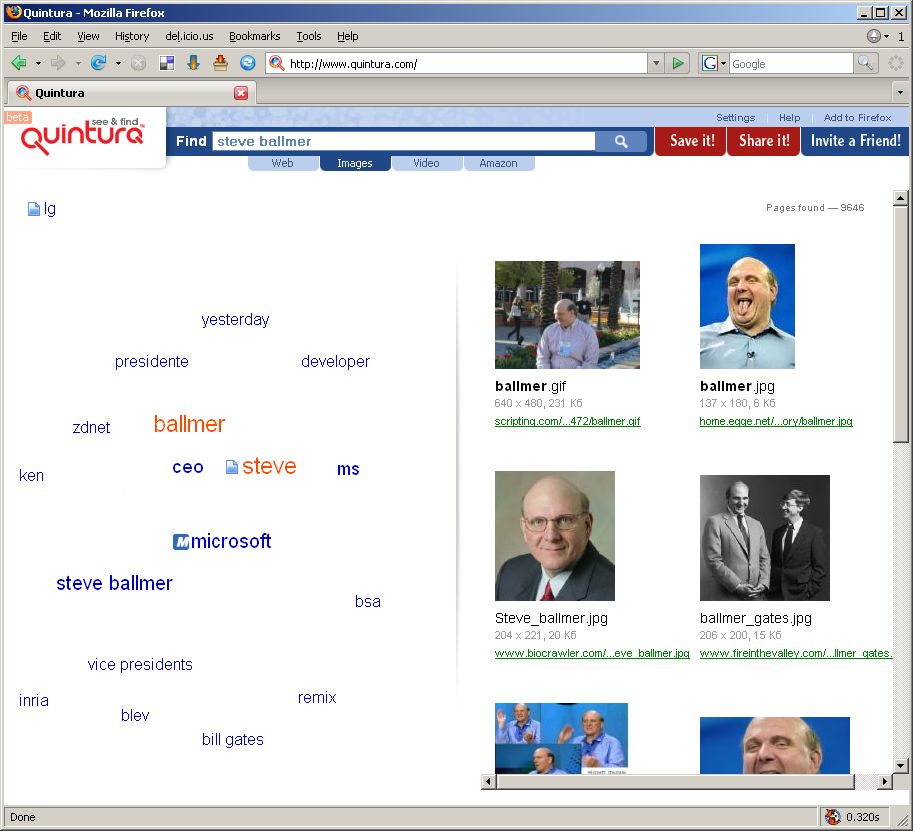Open the View menu
Viewport: 913px width, 831px height.
click(88, 36)
